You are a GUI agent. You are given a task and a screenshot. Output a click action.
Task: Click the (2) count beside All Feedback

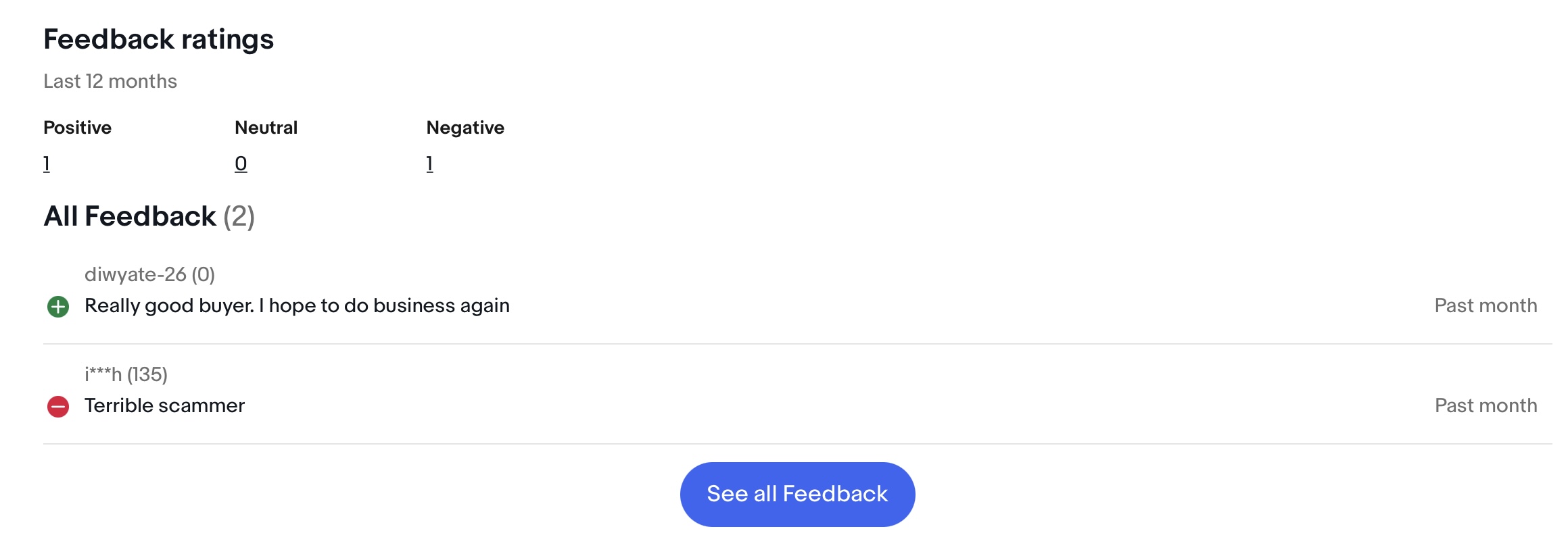click(x=239, y=216)
